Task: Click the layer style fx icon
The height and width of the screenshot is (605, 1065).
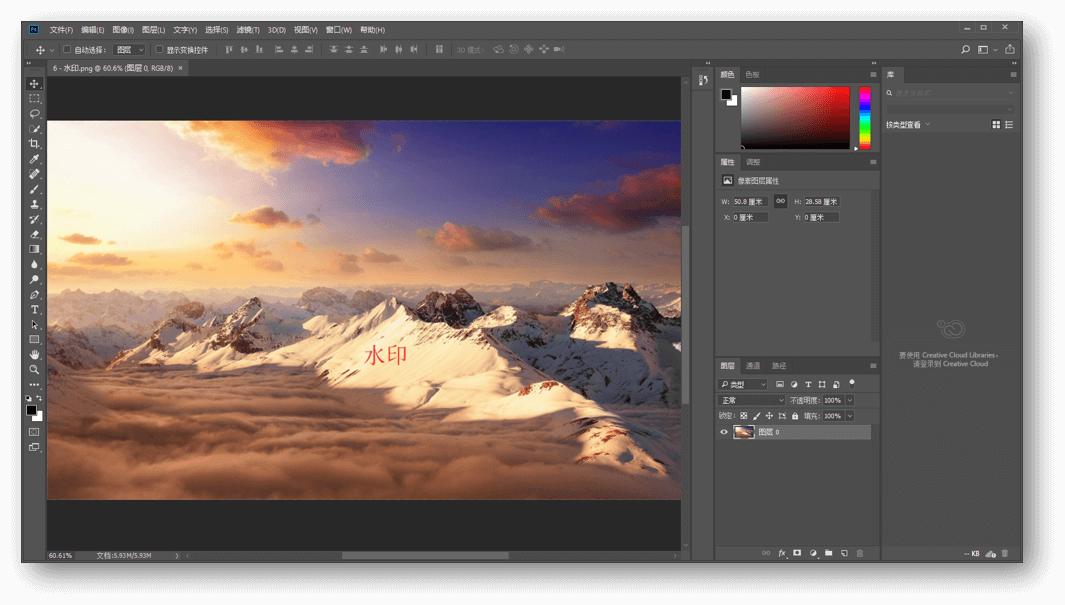Action: point(782,553)
